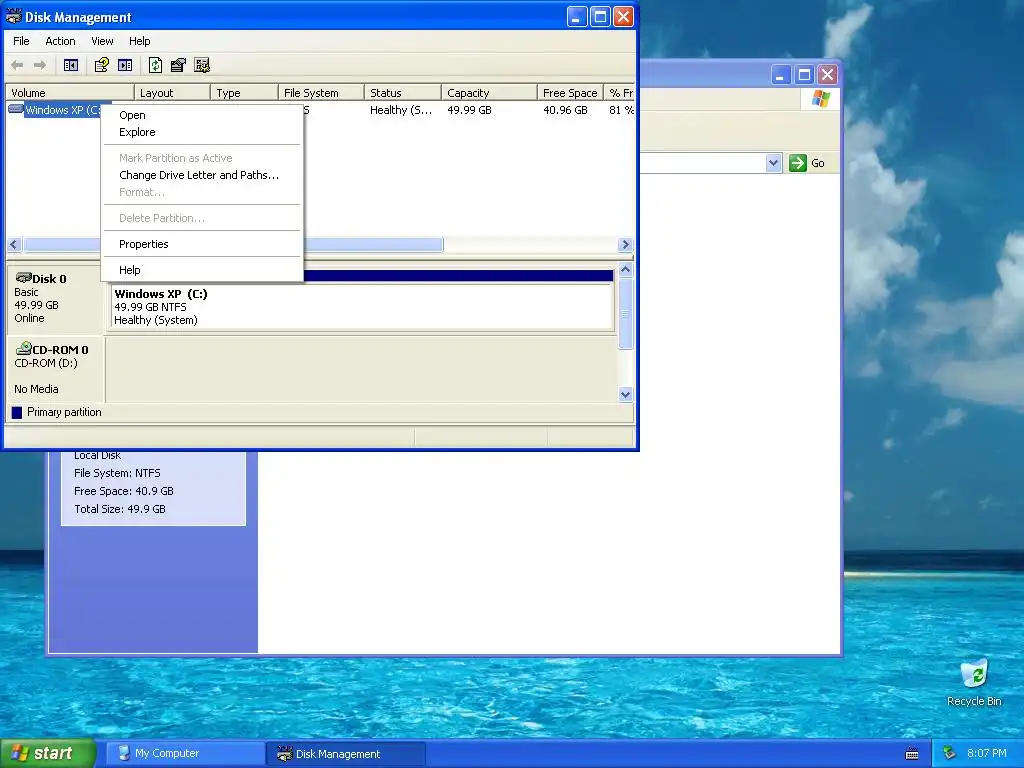Screen dimensions: 1024x768
Task: Select Change Drive Letter and Paths
Action: coord(202,175)
